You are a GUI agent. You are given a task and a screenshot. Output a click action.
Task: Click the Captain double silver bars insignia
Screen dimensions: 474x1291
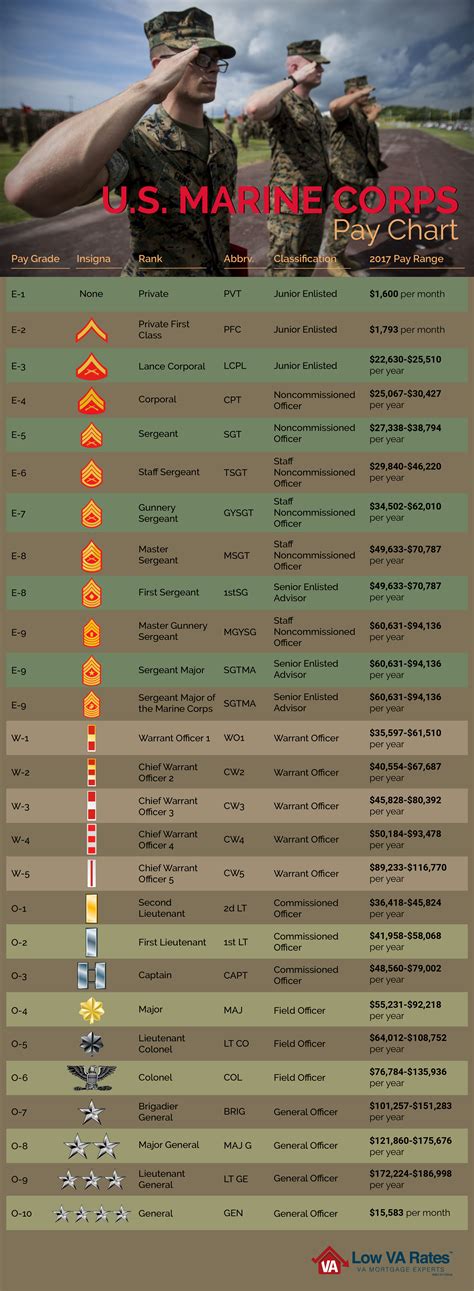pos(91,976)
